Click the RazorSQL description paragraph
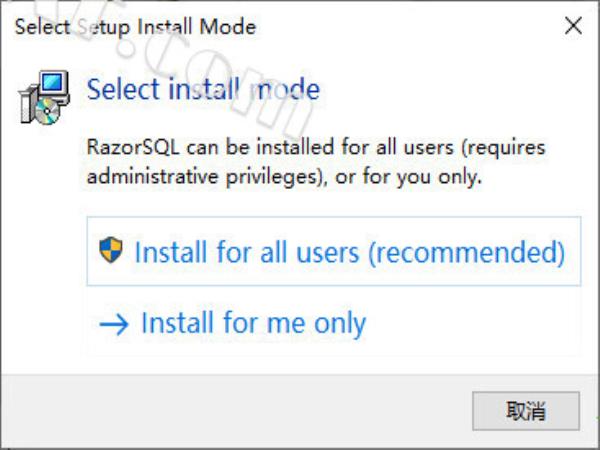Image resolution: width=600 pixels, height=450 pixels. (316, 162)
